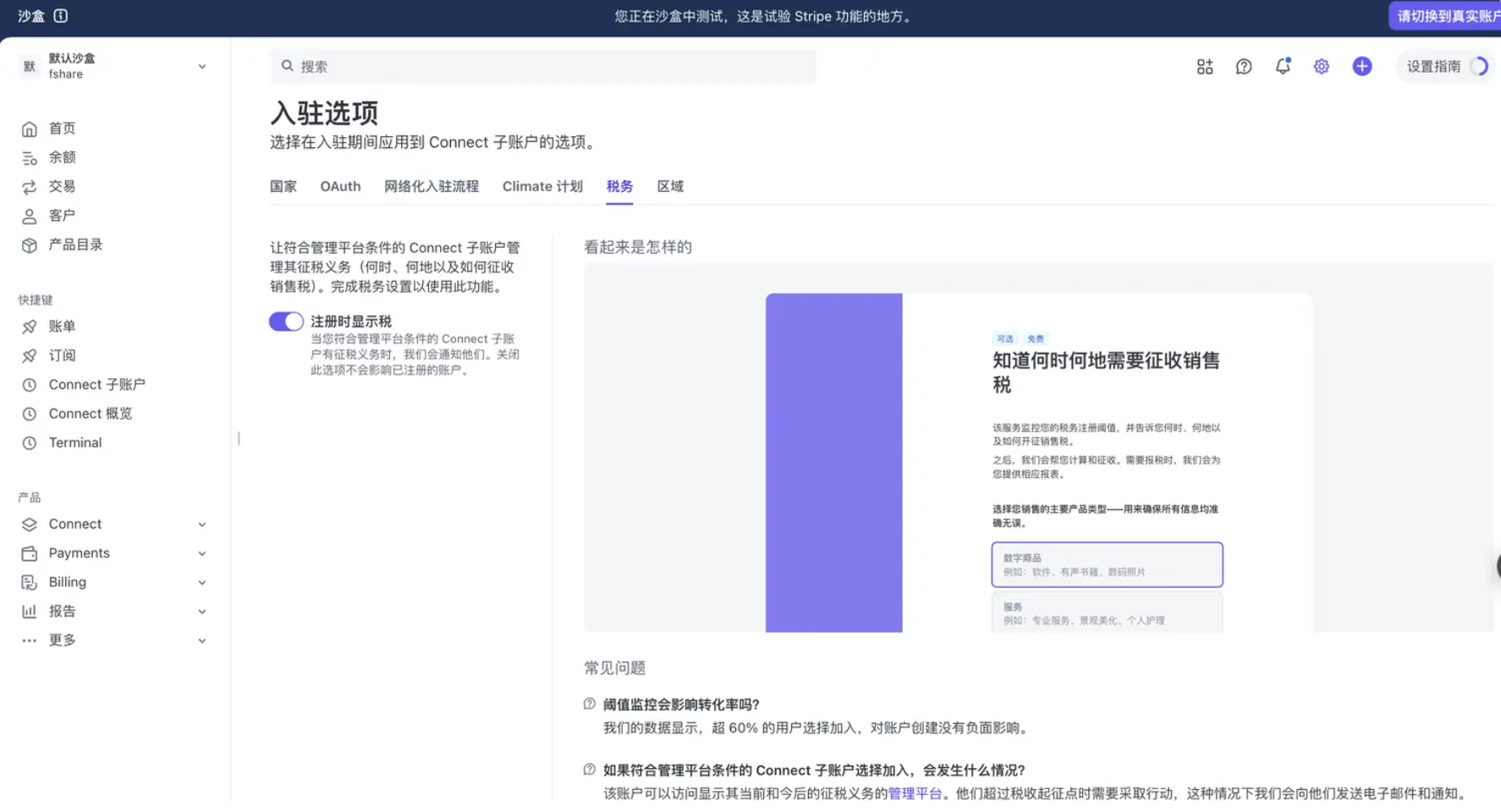
Task: Click the 搜索 search field
Action: [x=542, y=67]
